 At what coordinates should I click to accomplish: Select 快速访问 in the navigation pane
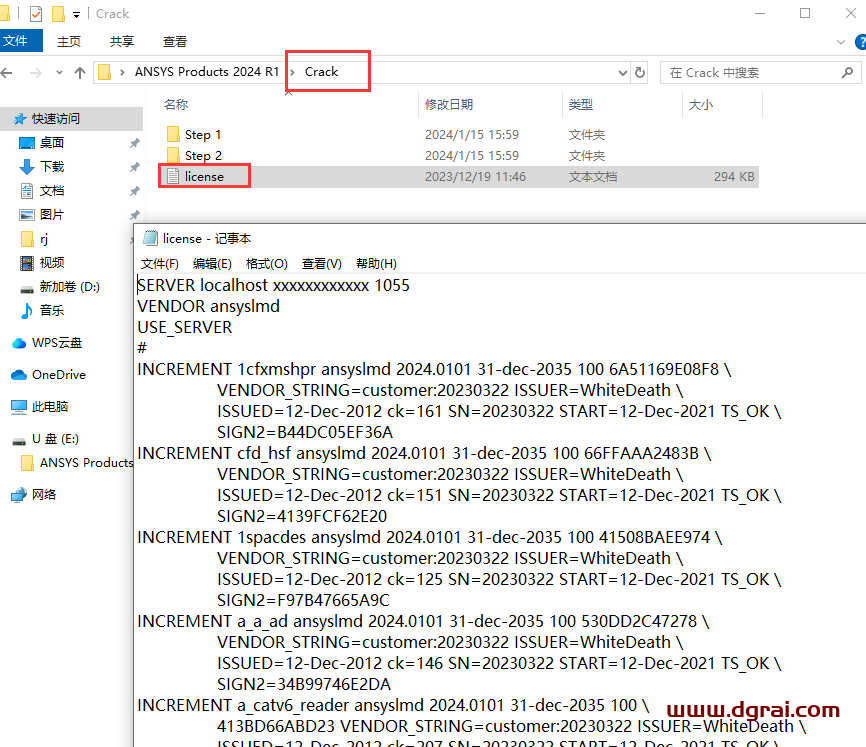pyautogui.click(x=55, y=119)
